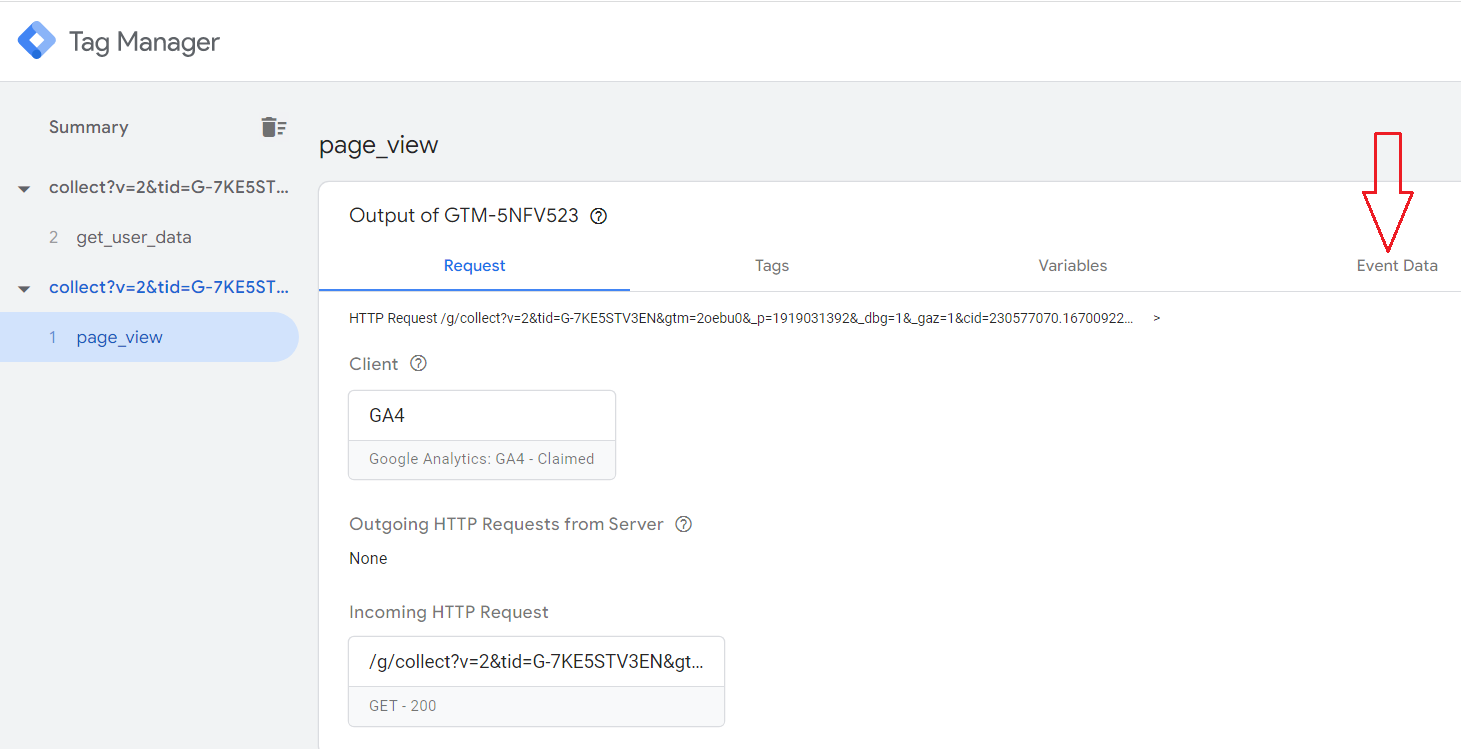Open help icon next to Output of GTM-5NFV523

coord(599,216)
